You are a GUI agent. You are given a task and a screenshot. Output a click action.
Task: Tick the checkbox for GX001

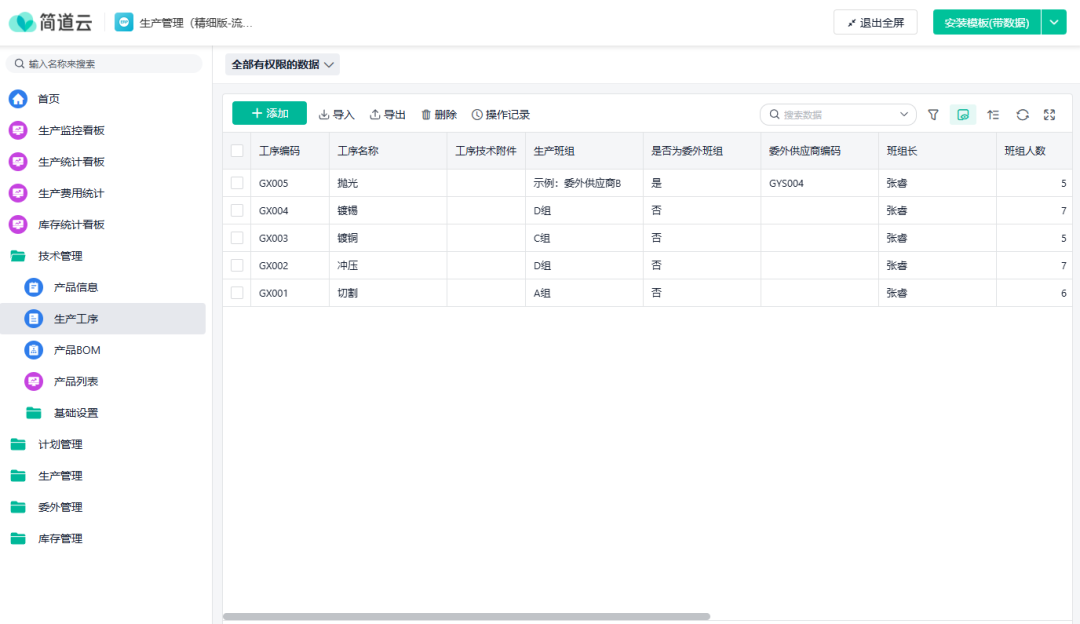pos(237,293)
